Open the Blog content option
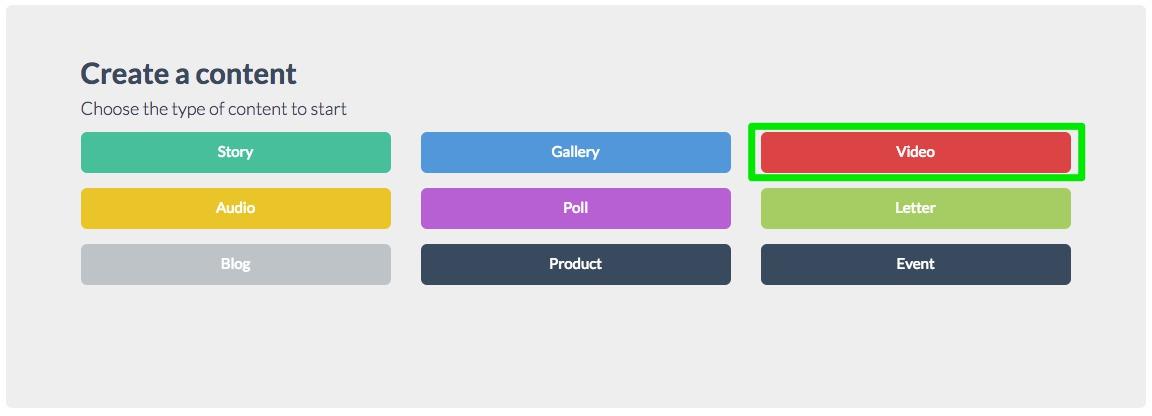The height and width of the screenshot is (416, 1152). [235, 264]
